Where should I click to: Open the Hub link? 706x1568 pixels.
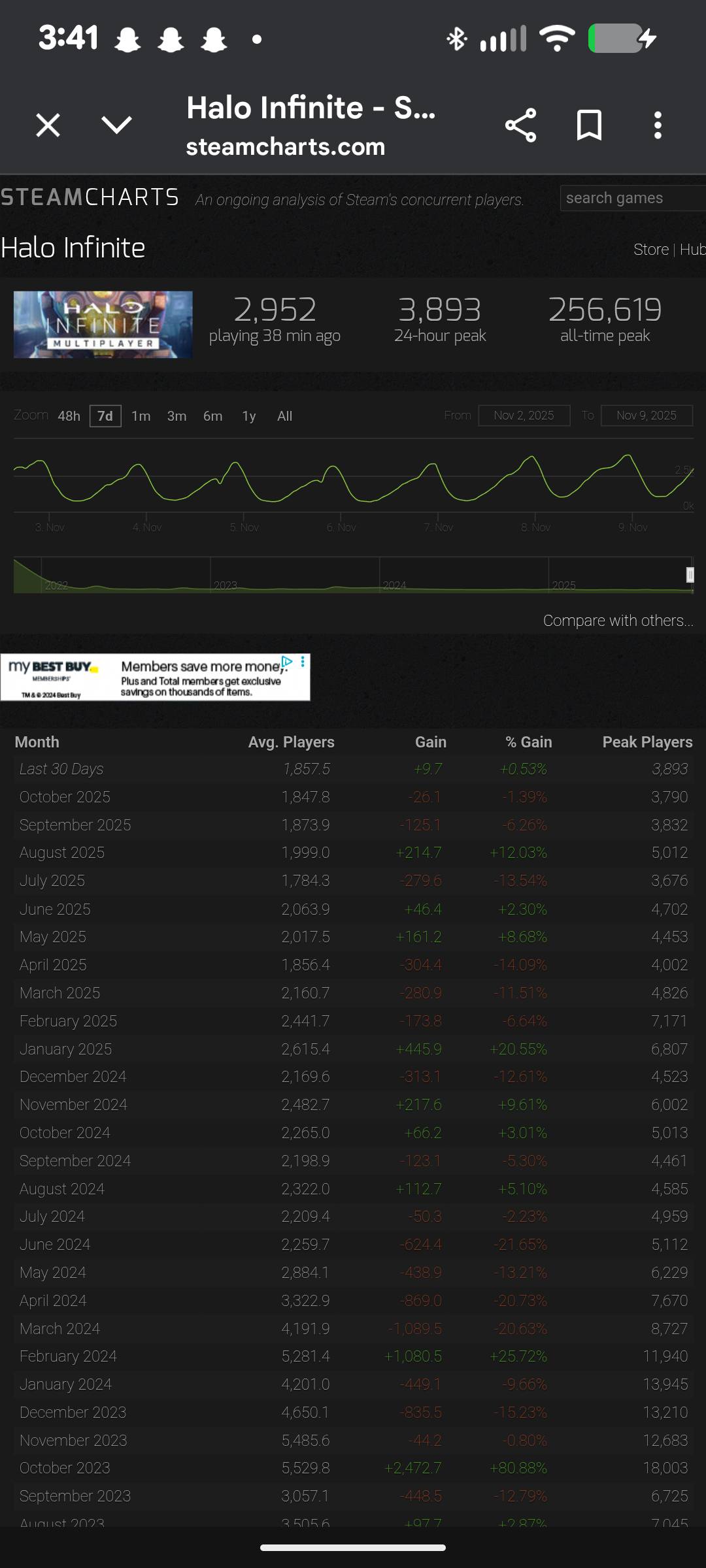coord(692,250)
